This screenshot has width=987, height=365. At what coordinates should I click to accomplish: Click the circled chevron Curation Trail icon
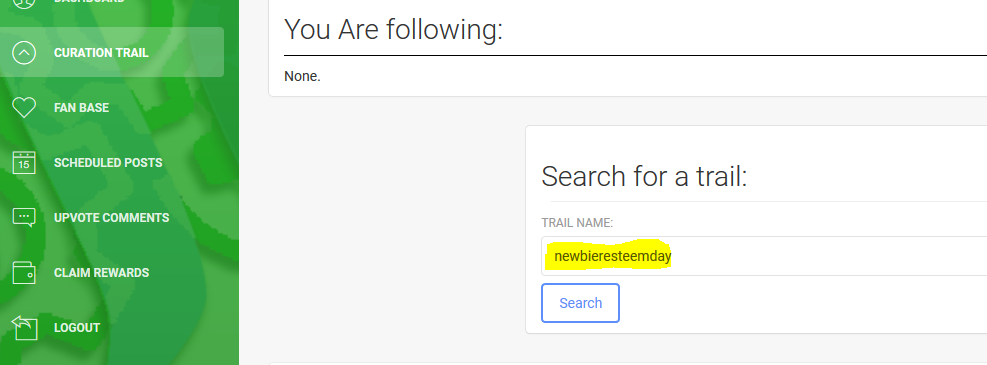tap(24, 53)
